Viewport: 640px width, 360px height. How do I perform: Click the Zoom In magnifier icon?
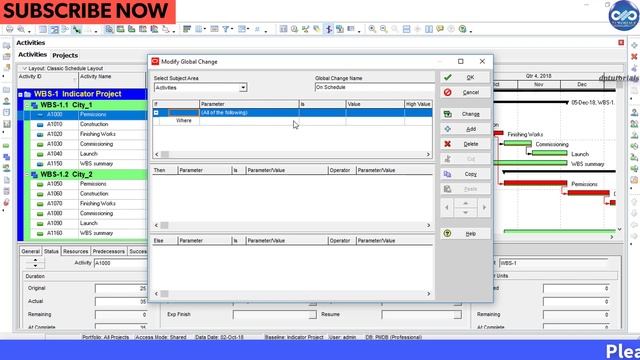click(x=372, y=29)
